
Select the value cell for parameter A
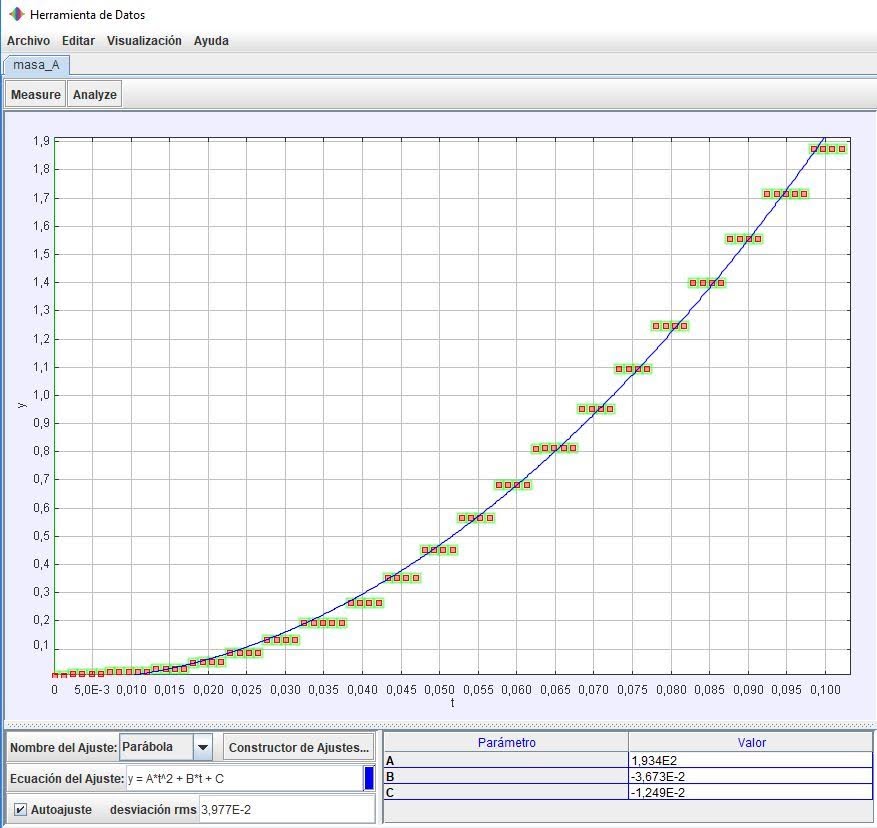tap(750, 760)
